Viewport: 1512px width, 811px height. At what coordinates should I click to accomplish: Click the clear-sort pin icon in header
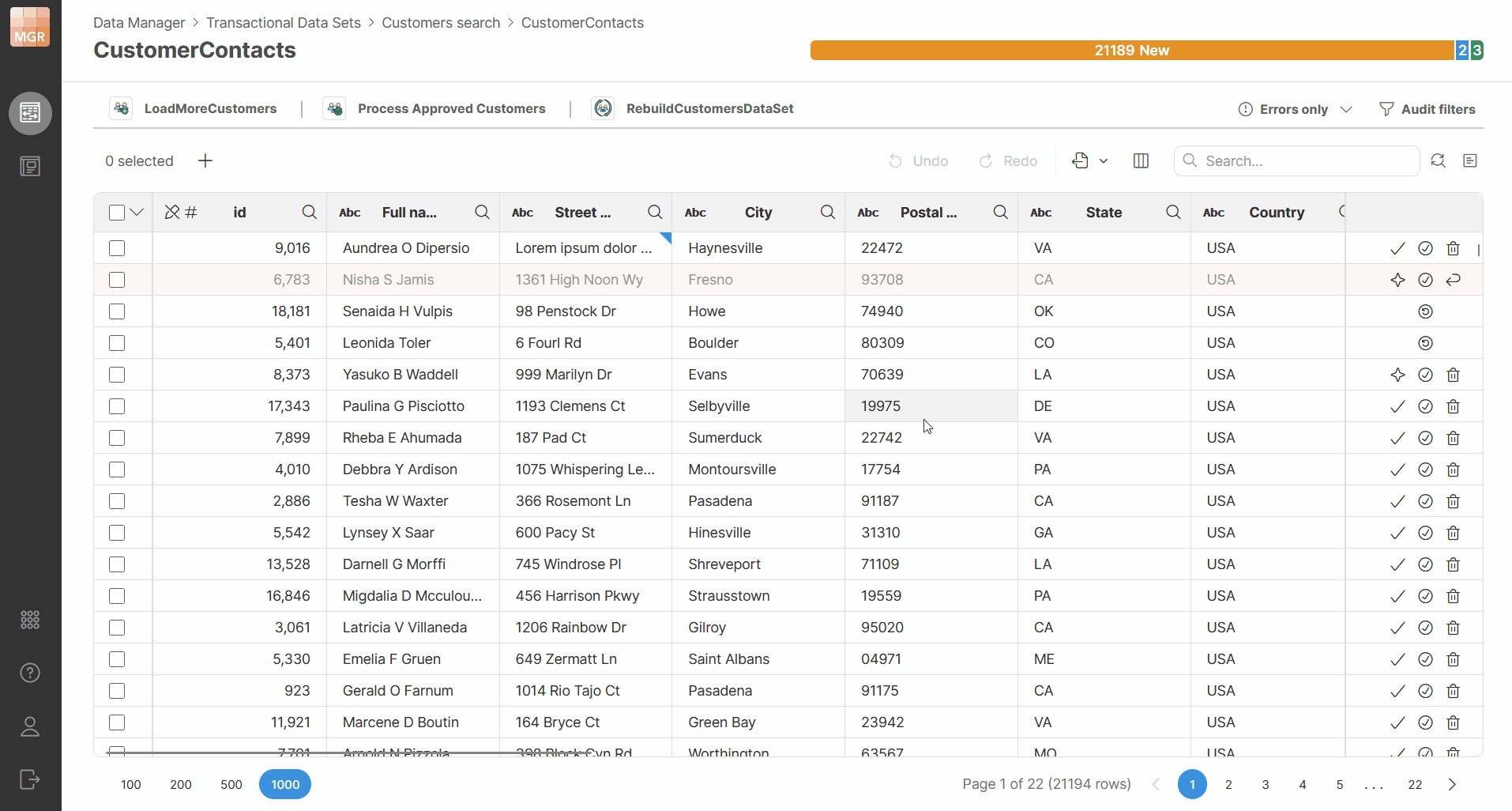172,212
